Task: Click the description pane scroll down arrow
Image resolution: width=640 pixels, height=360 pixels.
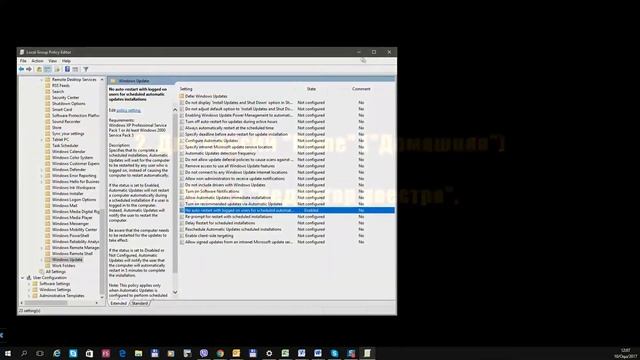Action: click(x=175, y=292)
